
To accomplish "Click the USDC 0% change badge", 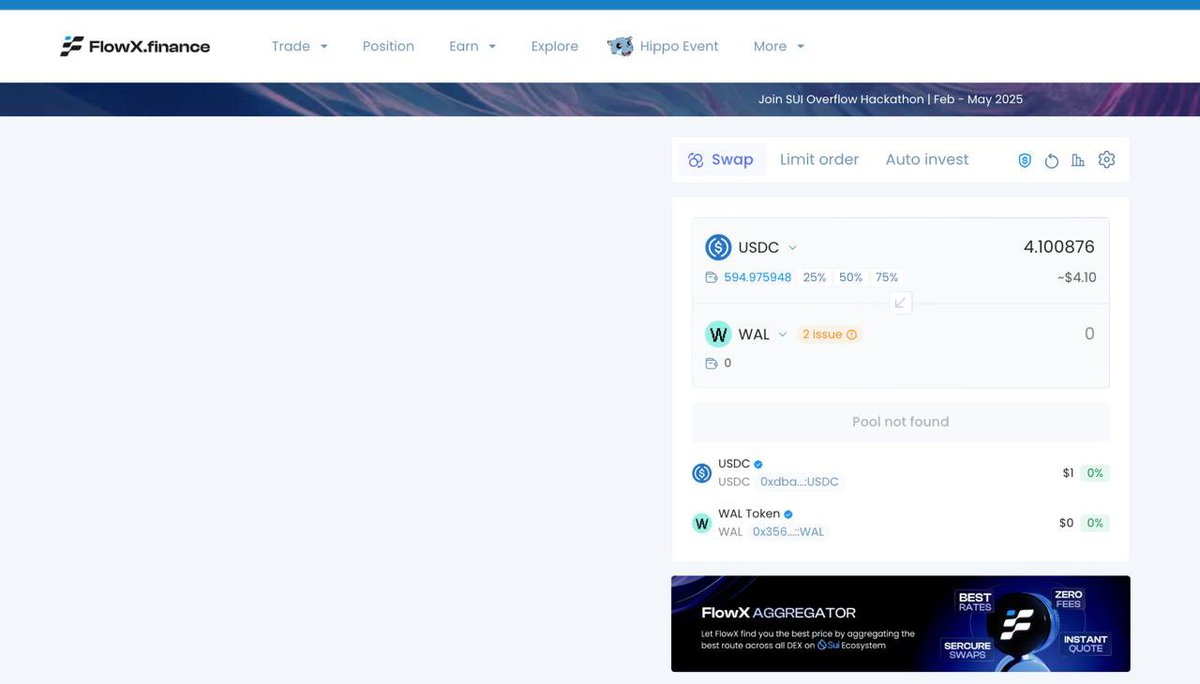I will pos(1095,473).
